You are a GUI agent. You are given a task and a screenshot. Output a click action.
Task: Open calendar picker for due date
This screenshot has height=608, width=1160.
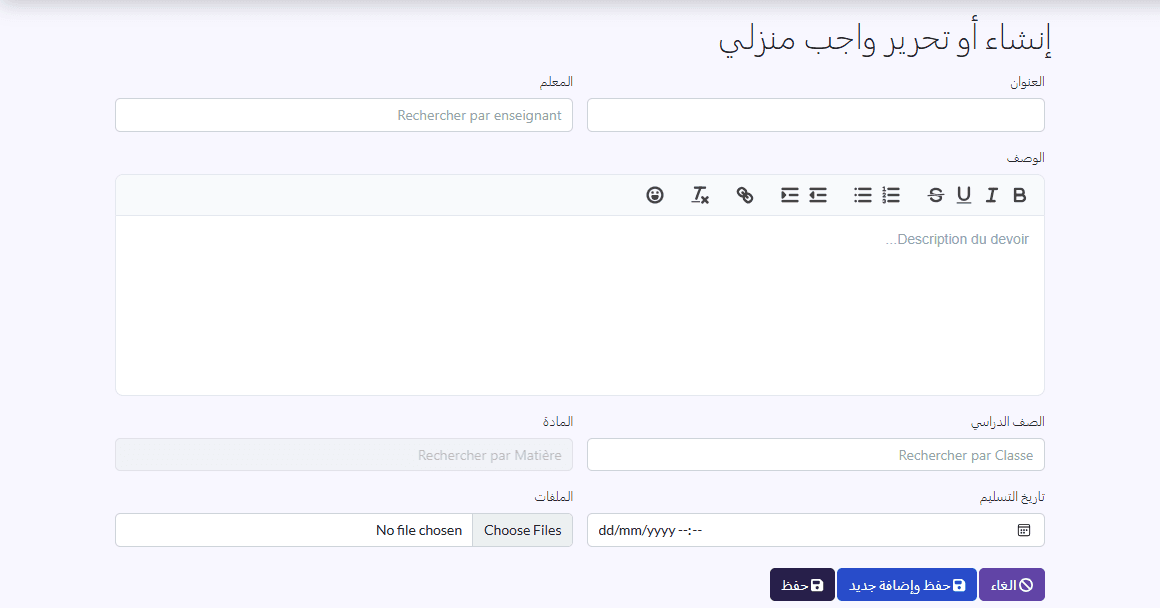[1024, 530]
